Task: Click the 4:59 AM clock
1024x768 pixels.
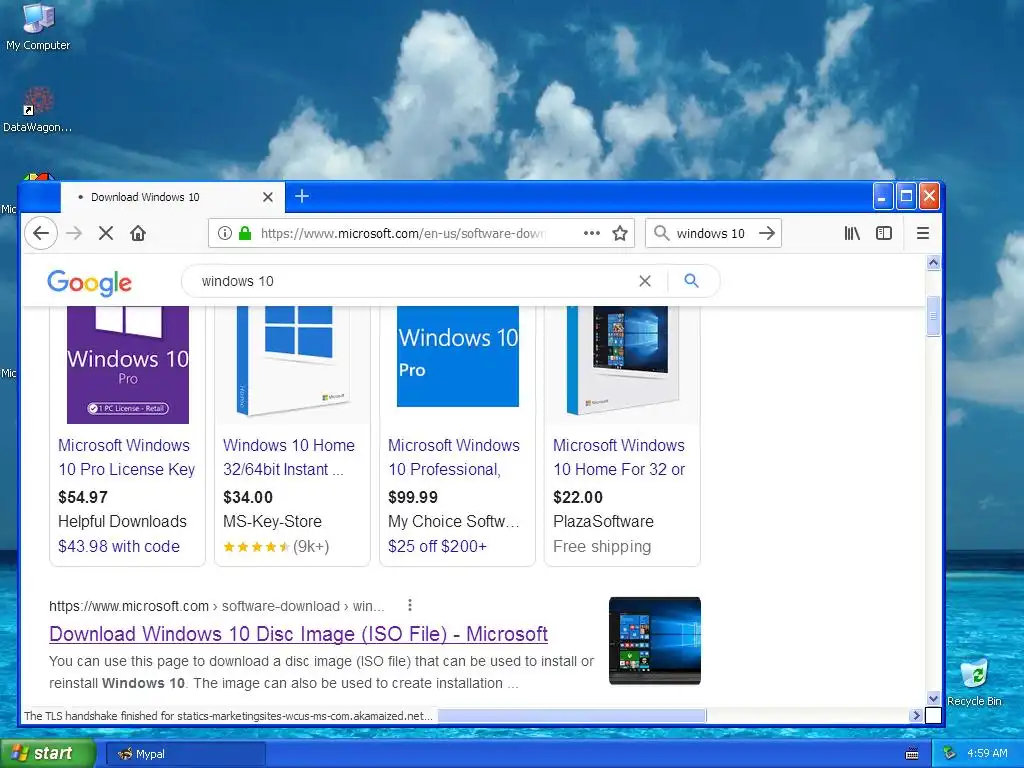Action: pos(987,754)
